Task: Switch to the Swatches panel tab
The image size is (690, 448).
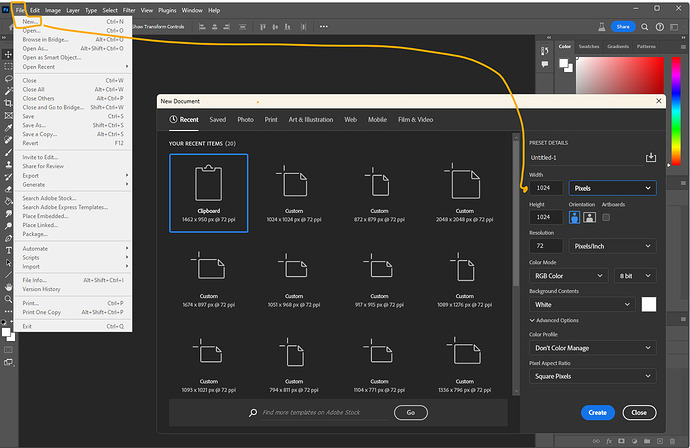Action: pyautogui.click(x=589, y=46)
